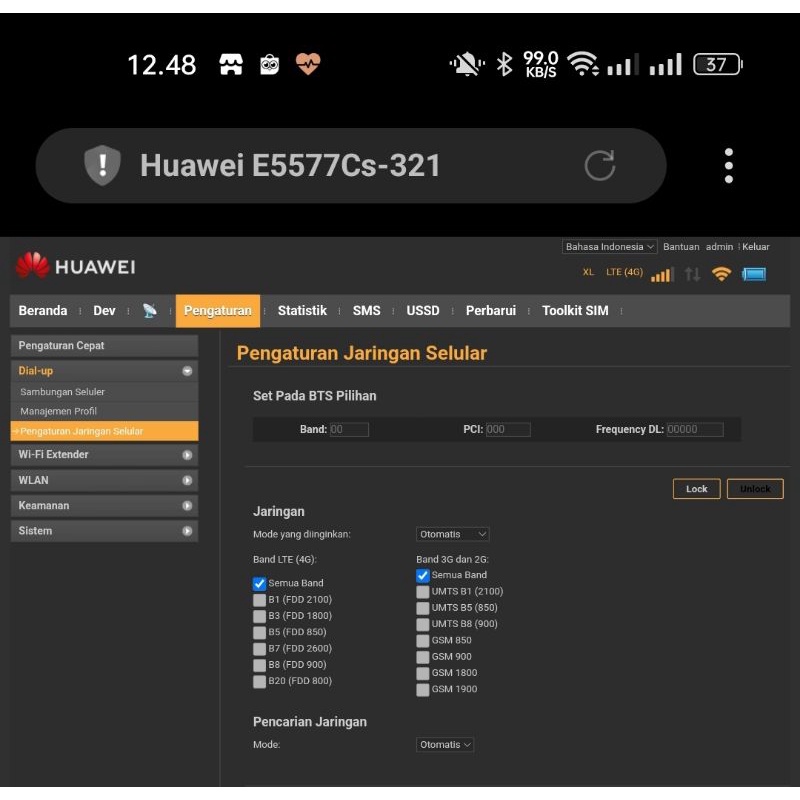Click the admin account link
800x800 pixels.
coord(719,246)
